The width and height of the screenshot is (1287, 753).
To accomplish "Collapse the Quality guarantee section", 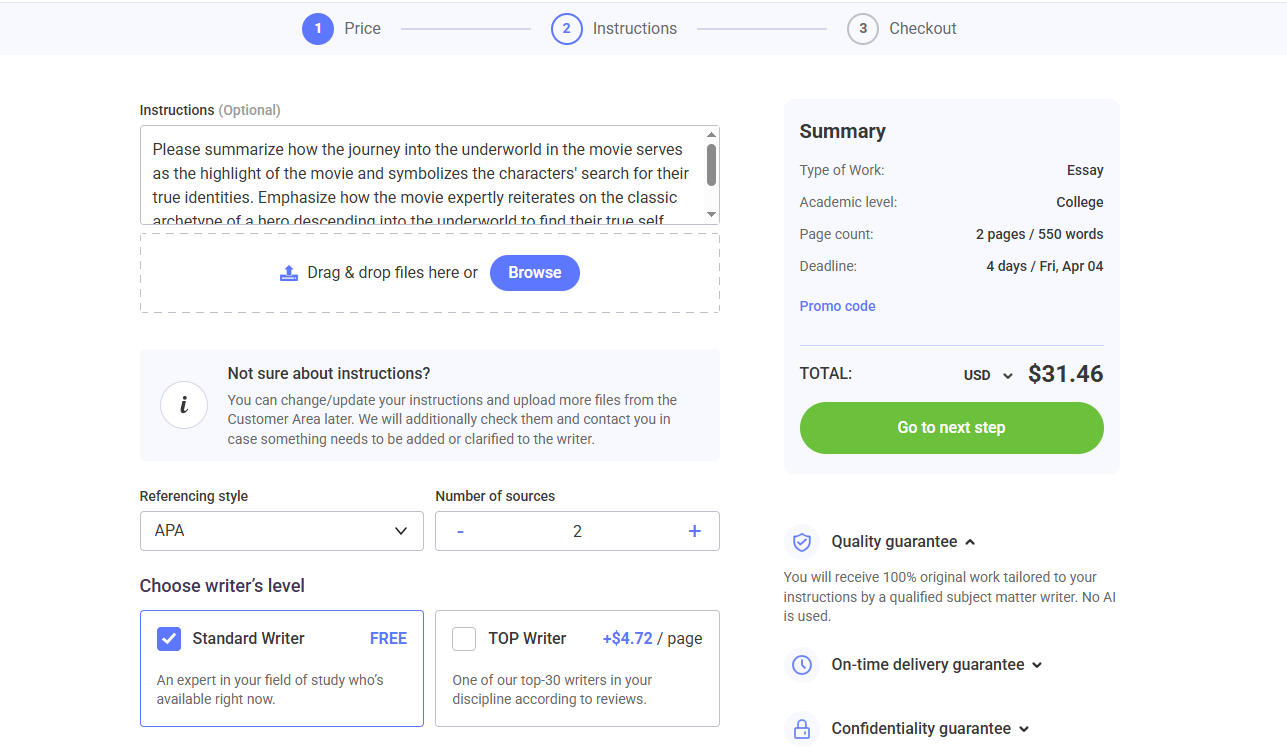I will (x=903, y=542).
